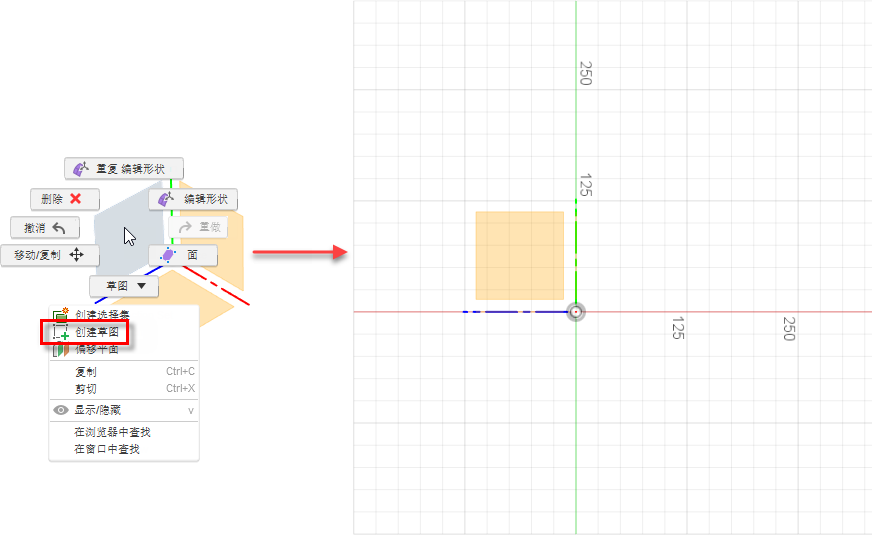Click the 重复 编辑形状 marking menu button
This screenshot has height=535, width=872.
click(x=123, y=169)
